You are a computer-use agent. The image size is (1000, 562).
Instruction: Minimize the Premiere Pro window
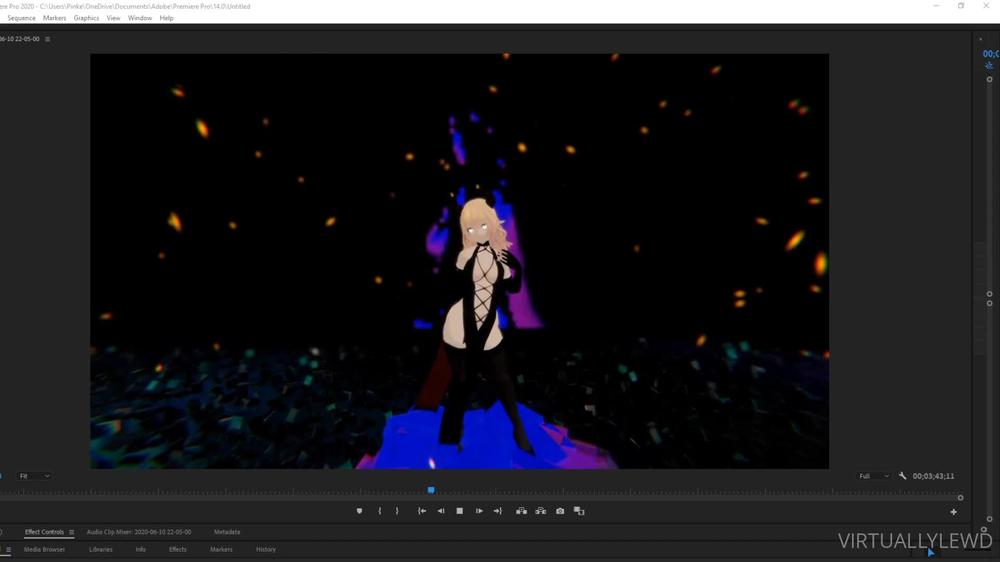(x=936, y=6)
